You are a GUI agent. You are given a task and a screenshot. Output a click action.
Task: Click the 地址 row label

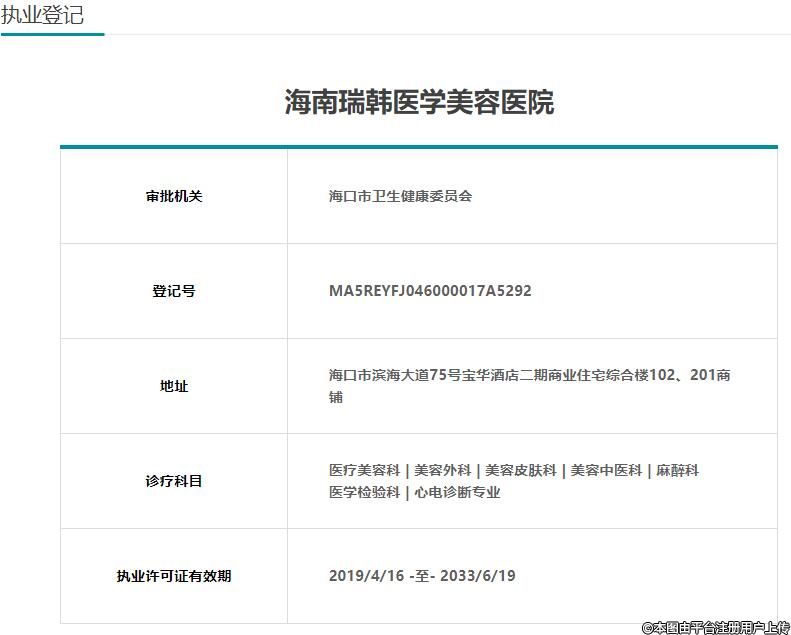coord(174,386)
